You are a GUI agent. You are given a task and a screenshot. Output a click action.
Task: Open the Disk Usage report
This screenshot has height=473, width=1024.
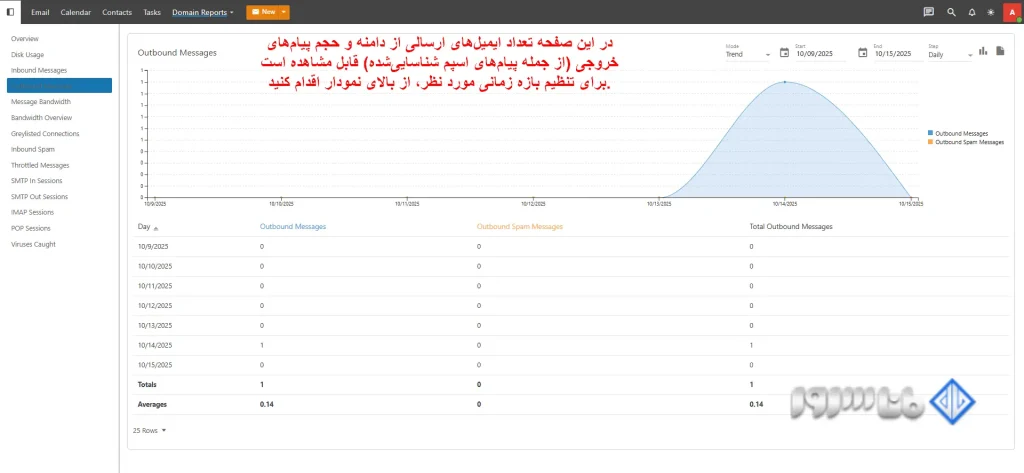point(27,55)
